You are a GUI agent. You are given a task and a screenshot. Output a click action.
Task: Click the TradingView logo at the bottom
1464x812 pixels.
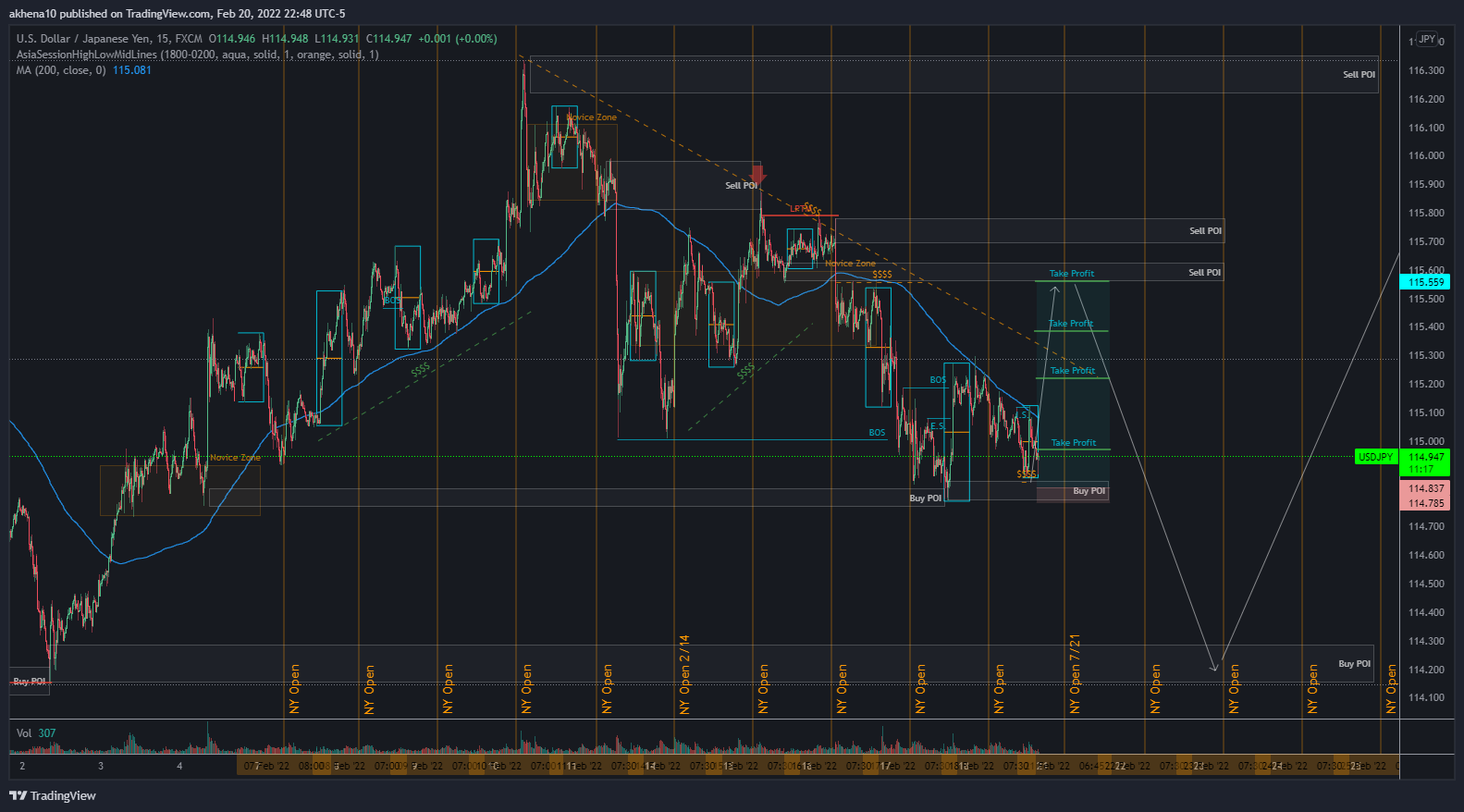(x=53, y=795)
